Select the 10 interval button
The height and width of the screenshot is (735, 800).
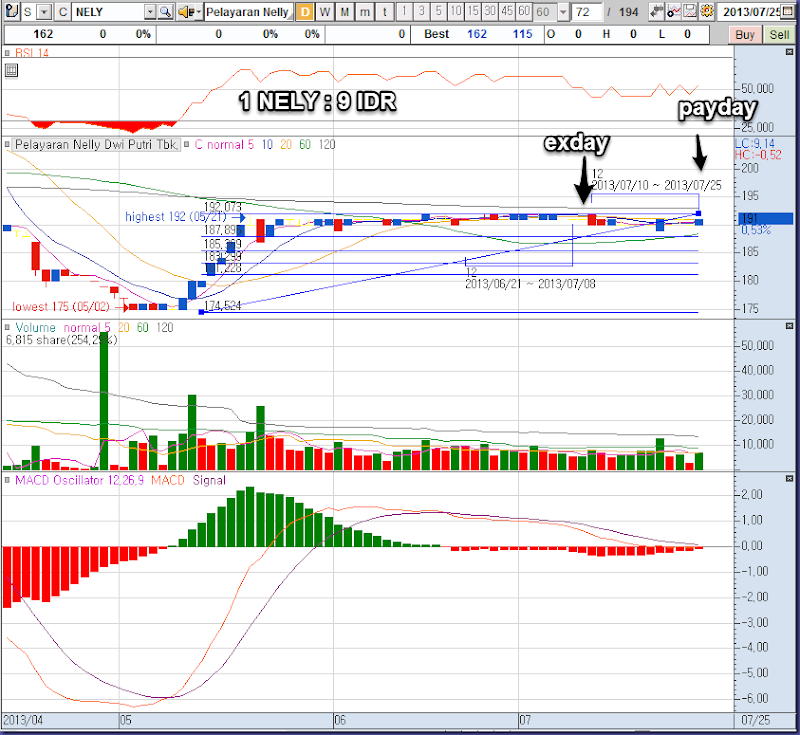click(456, 11)
